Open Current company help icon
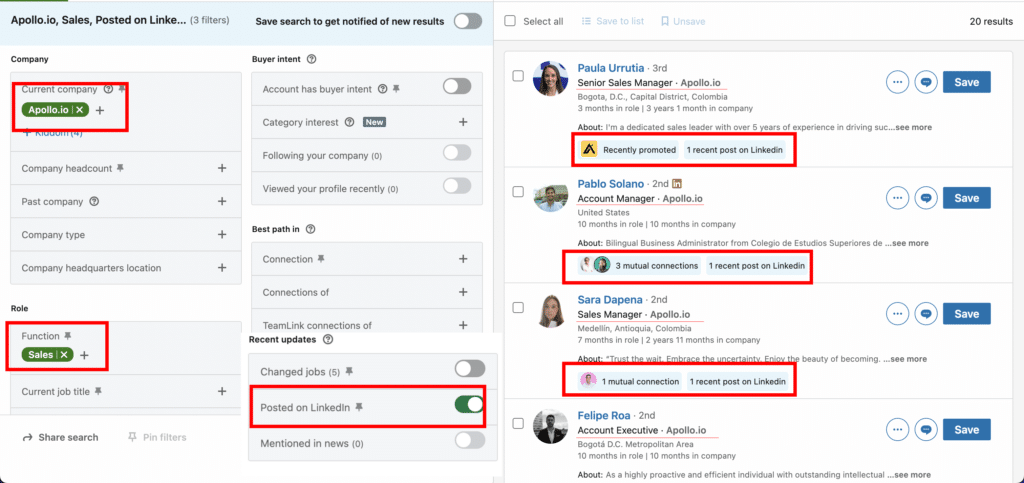Screen dimensions: 1024x483 [x=108, y=89]
